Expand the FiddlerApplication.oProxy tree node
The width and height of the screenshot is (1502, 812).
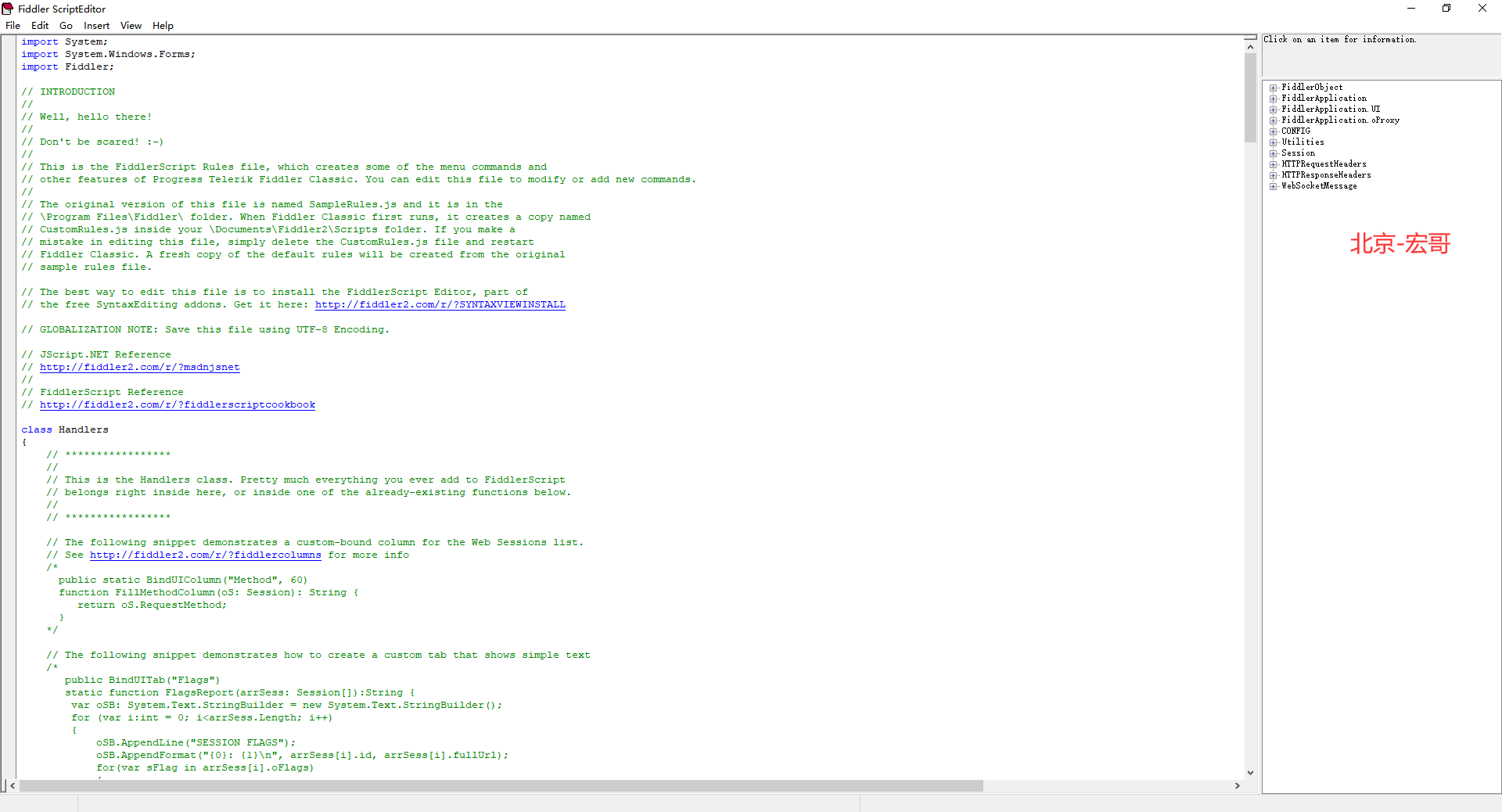click(1274, 120)
